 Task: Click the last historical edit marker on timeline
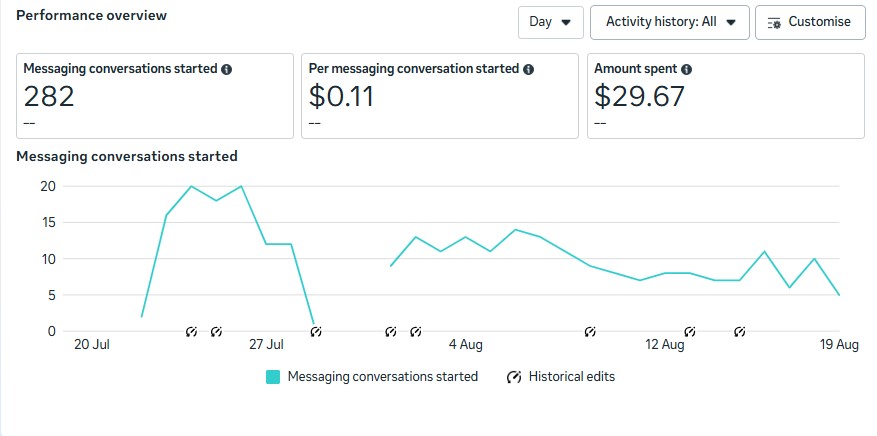pyautogui.click(x=739, y=331)
